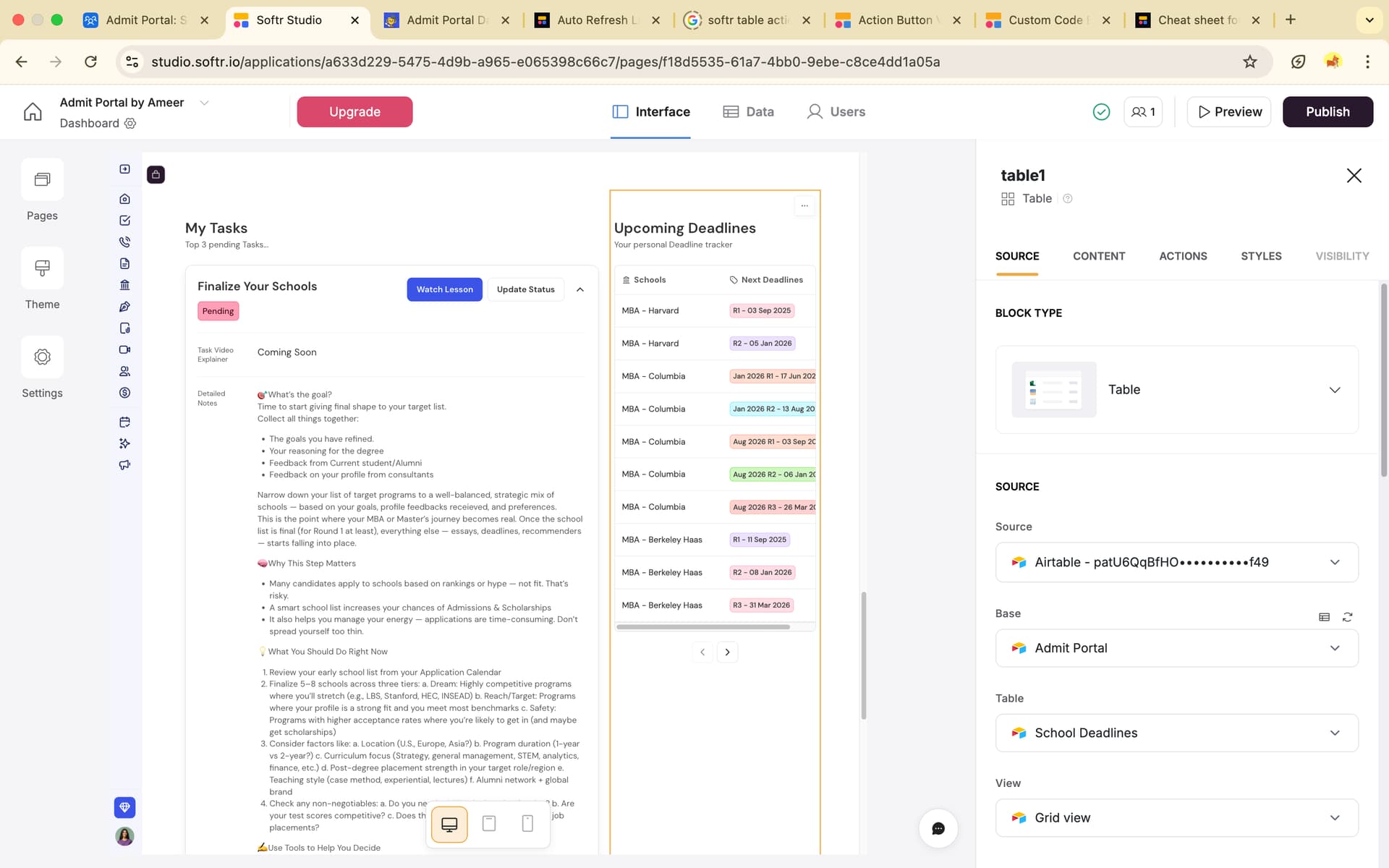Image resolution: width=1389 pixels, height=868 pixels.
Task: Click the checkbox tasks icon in sidebar
Action: [124, 221]
